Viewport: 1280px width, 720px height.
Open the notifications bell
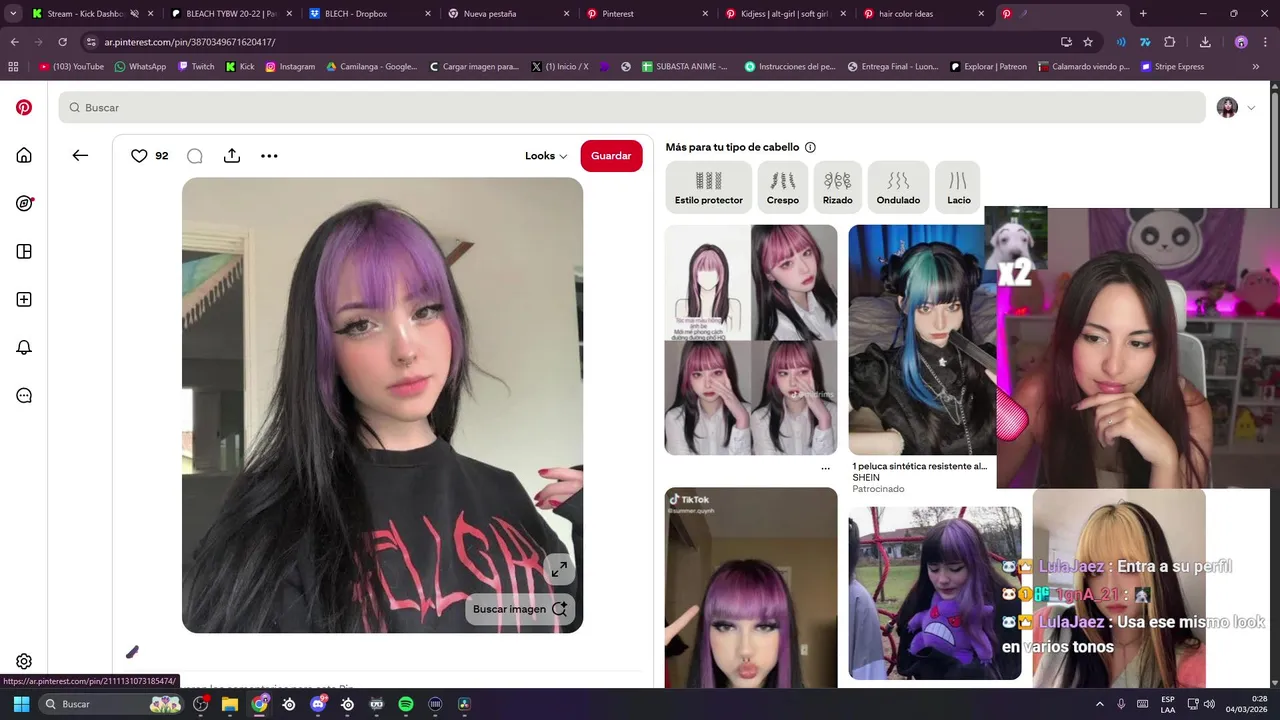point(24,347)
